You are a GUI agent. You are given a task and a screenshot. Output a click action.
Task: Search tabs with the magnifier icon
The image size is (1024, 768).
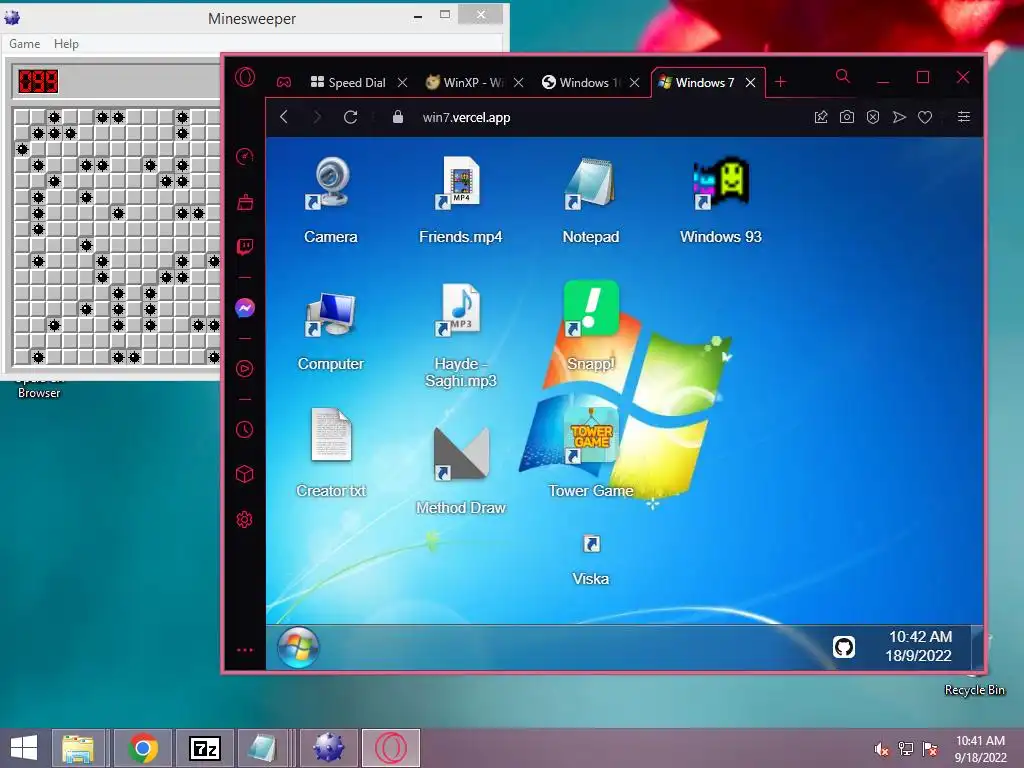pyautogui.click(x=843, y=76)
